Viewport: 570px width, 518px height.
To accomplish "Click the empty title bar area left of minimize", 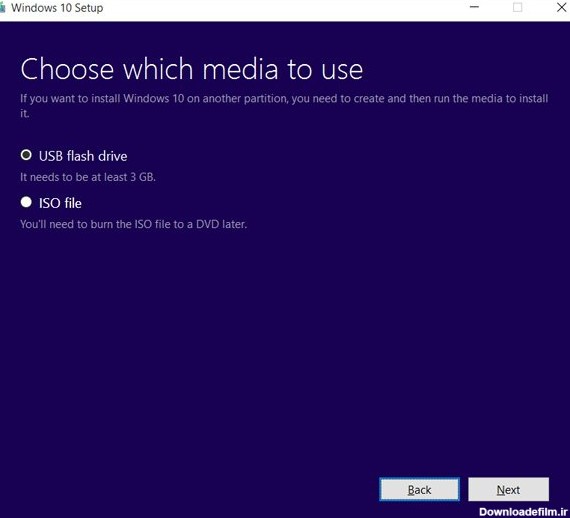I will coord(284,8).
